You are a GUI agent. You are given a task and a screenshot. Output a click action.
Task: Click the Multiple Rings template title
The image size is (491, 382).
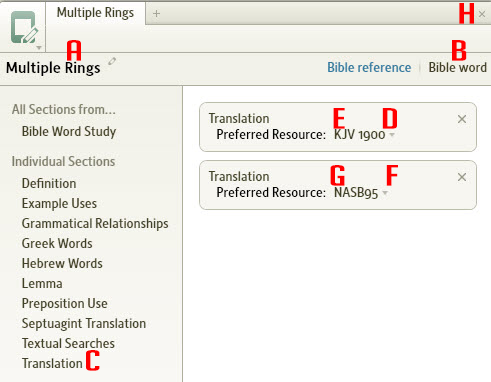53,68
